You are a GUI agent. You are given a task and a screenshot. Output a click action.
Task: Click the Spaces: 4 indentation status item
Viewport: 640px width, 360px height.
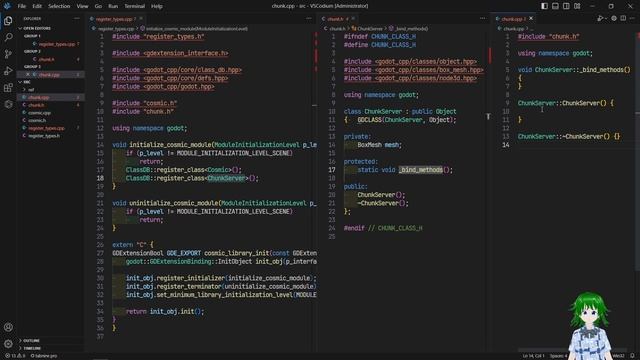pyautogui.click(x=558, y=356)
